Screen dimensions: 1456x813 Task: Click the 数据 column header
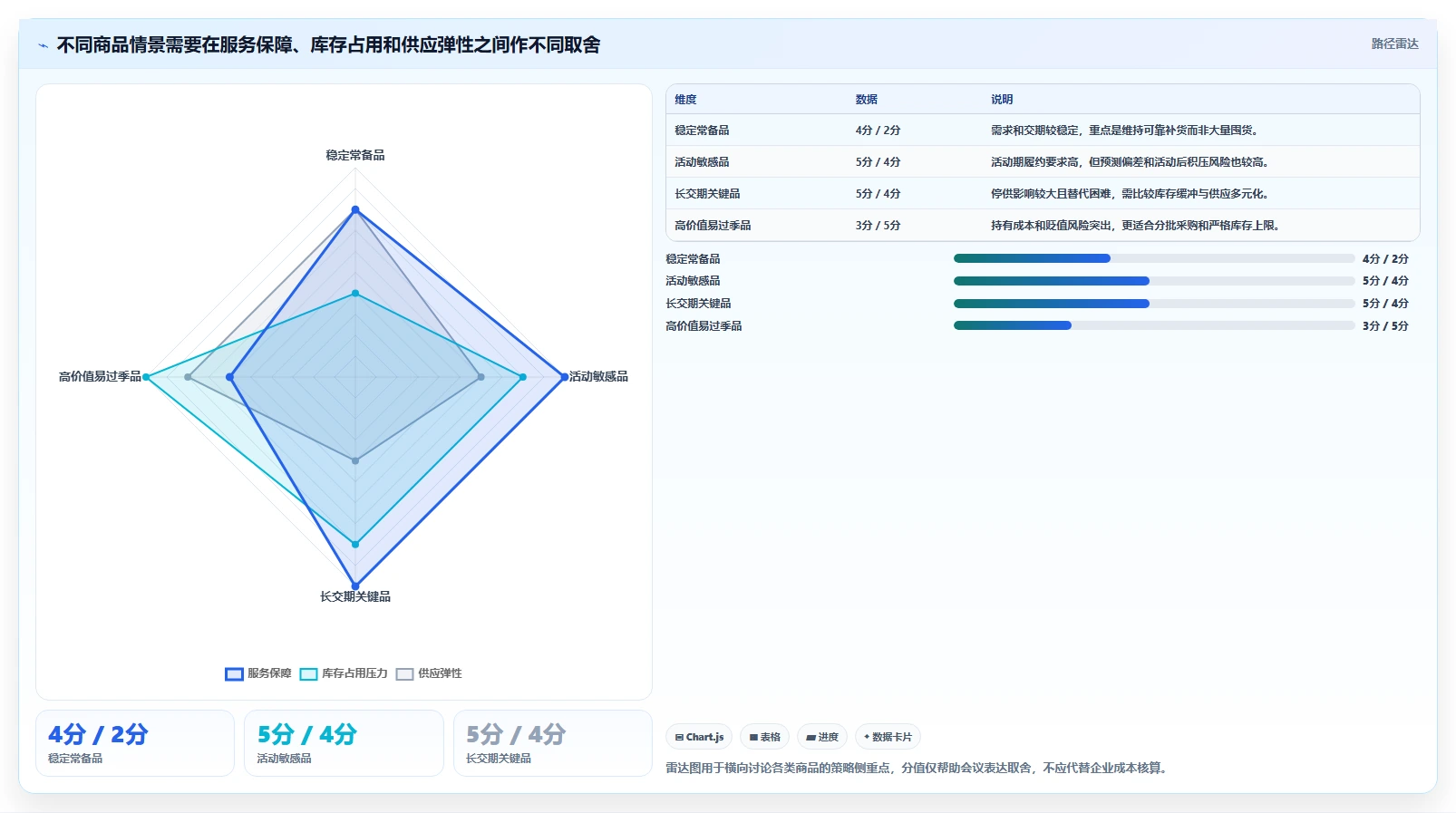(x=867, y=100)
